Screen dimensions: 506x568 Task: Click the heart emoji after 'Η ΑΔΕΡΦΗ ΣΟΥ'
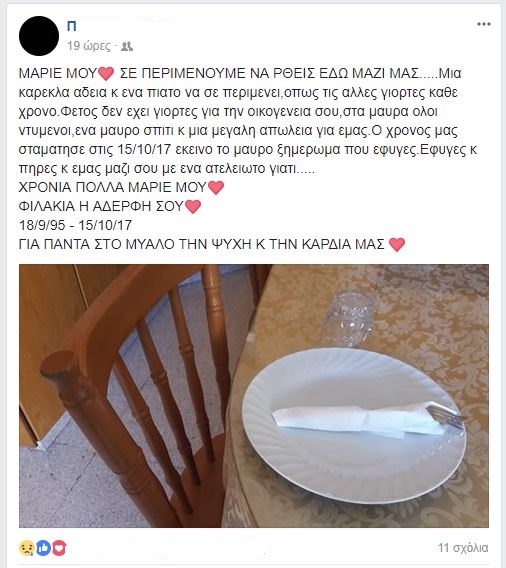click(193, 206)
